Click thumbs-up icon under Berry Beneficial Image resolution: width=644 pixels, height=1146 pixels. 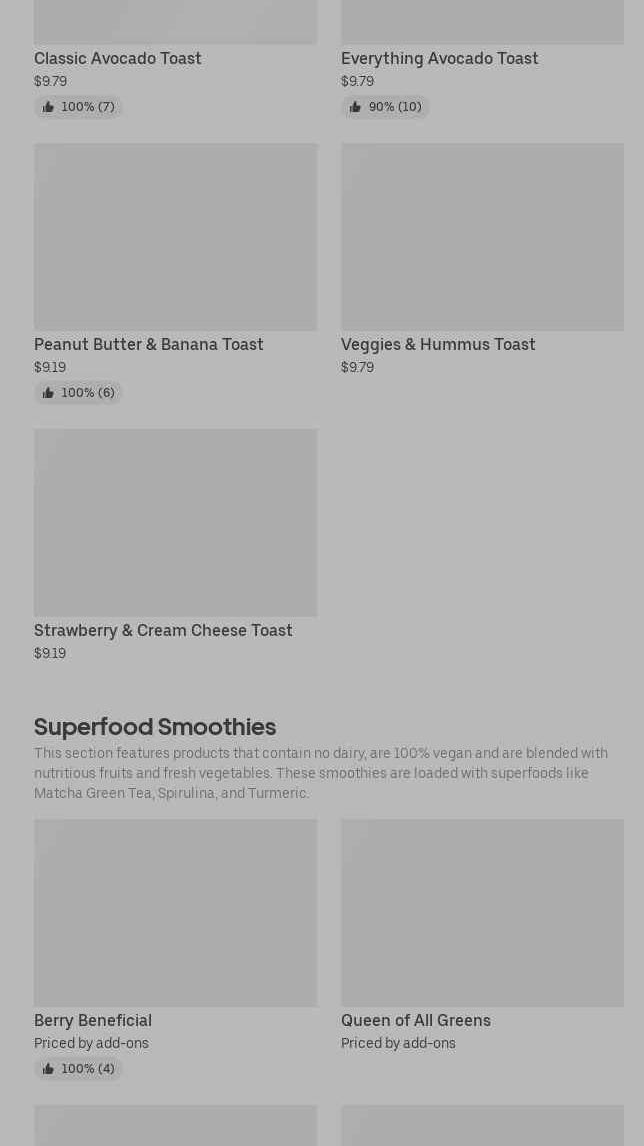pyautogui.click(x=48, y=1069)
